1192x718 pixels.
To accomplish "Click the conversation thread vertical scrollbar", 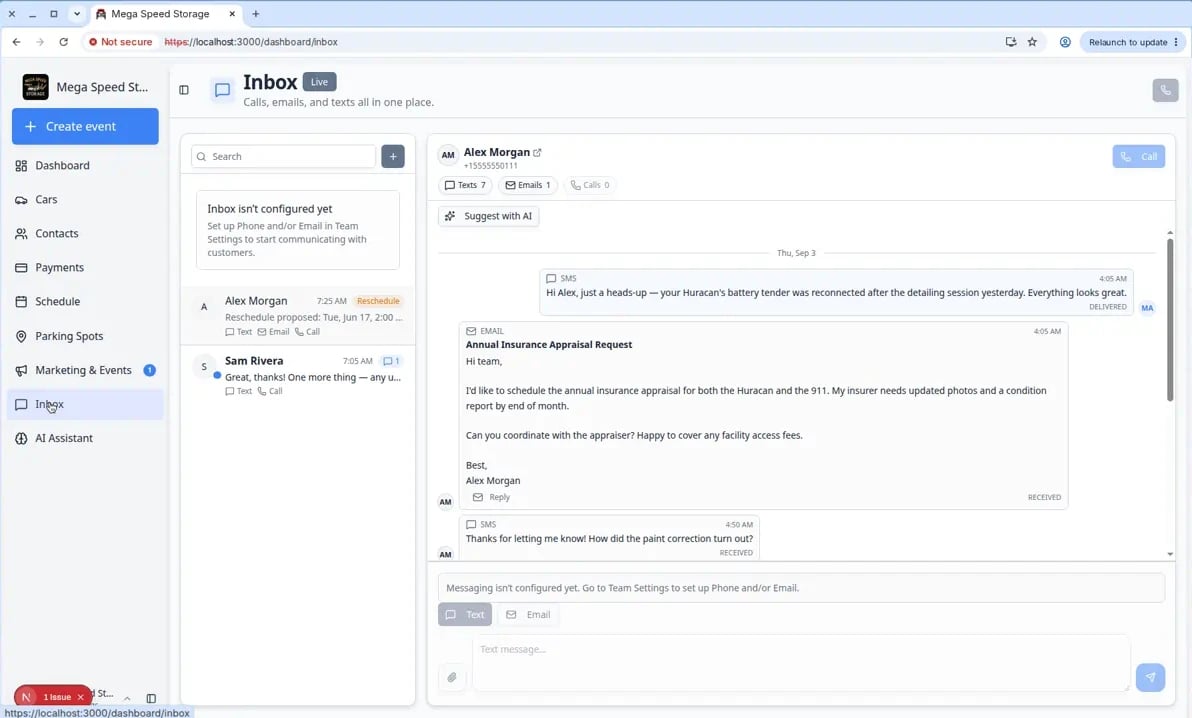I will (1170, 319).
